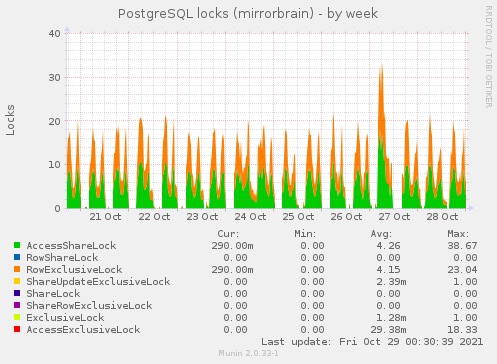This screenshot has height=364, width=497.
Task: Select the ShareLock legend label
Action: coord(53,294)
